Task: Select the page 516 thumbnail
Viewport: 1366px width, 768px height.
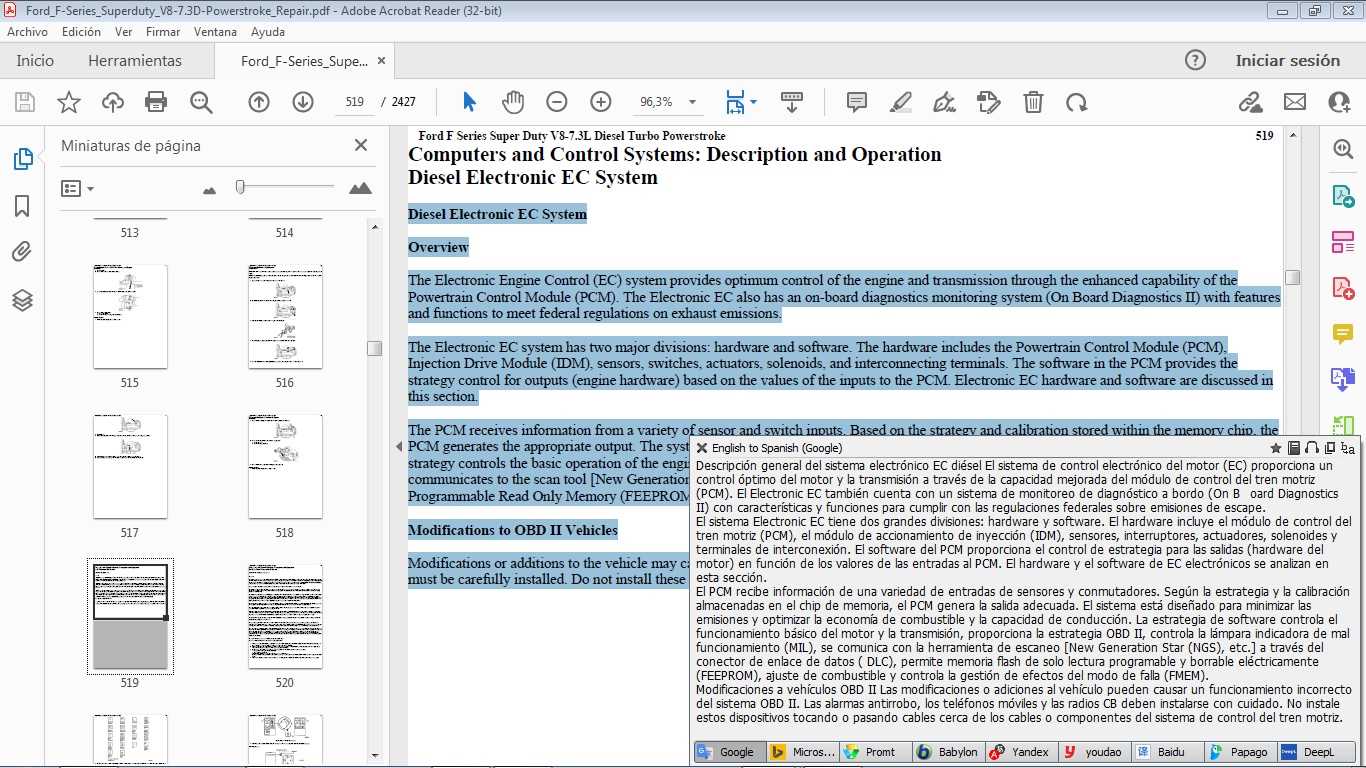Action: point(285,316)
